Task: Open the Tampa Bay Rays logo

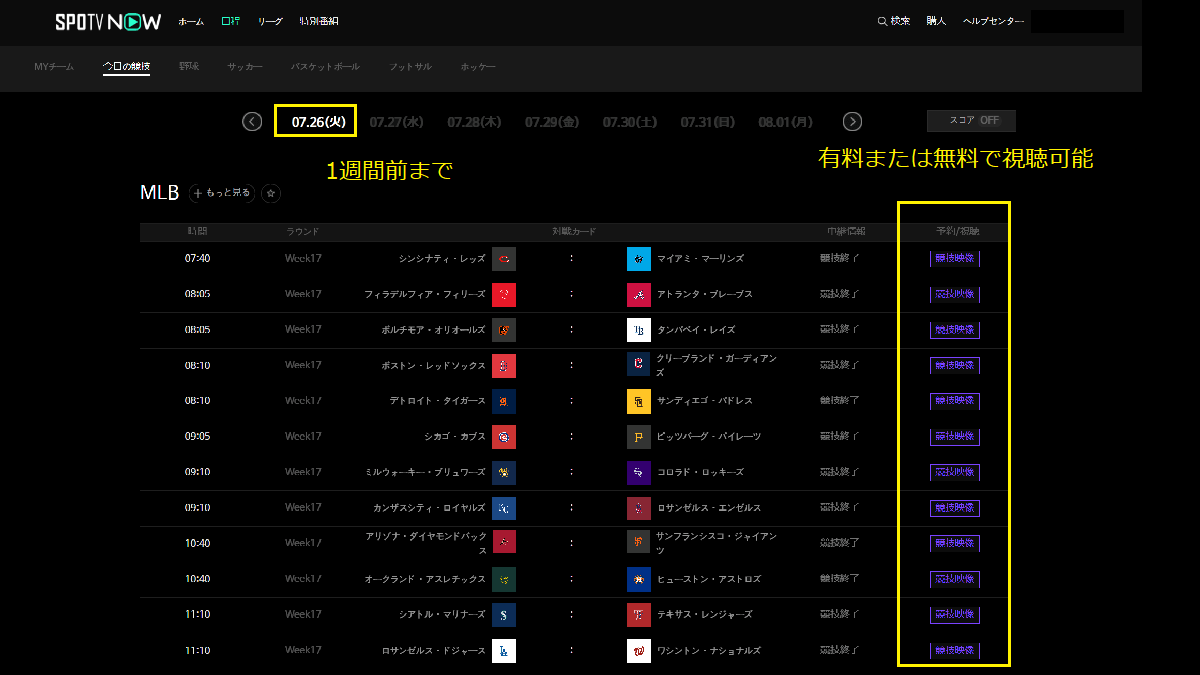Action: click(639, 330)
